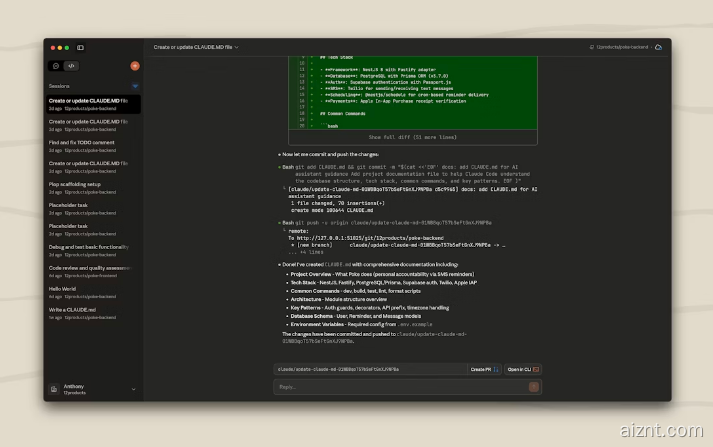
Task: Click the branch name field beside Create PR
Action: click(x=370, y=369)
